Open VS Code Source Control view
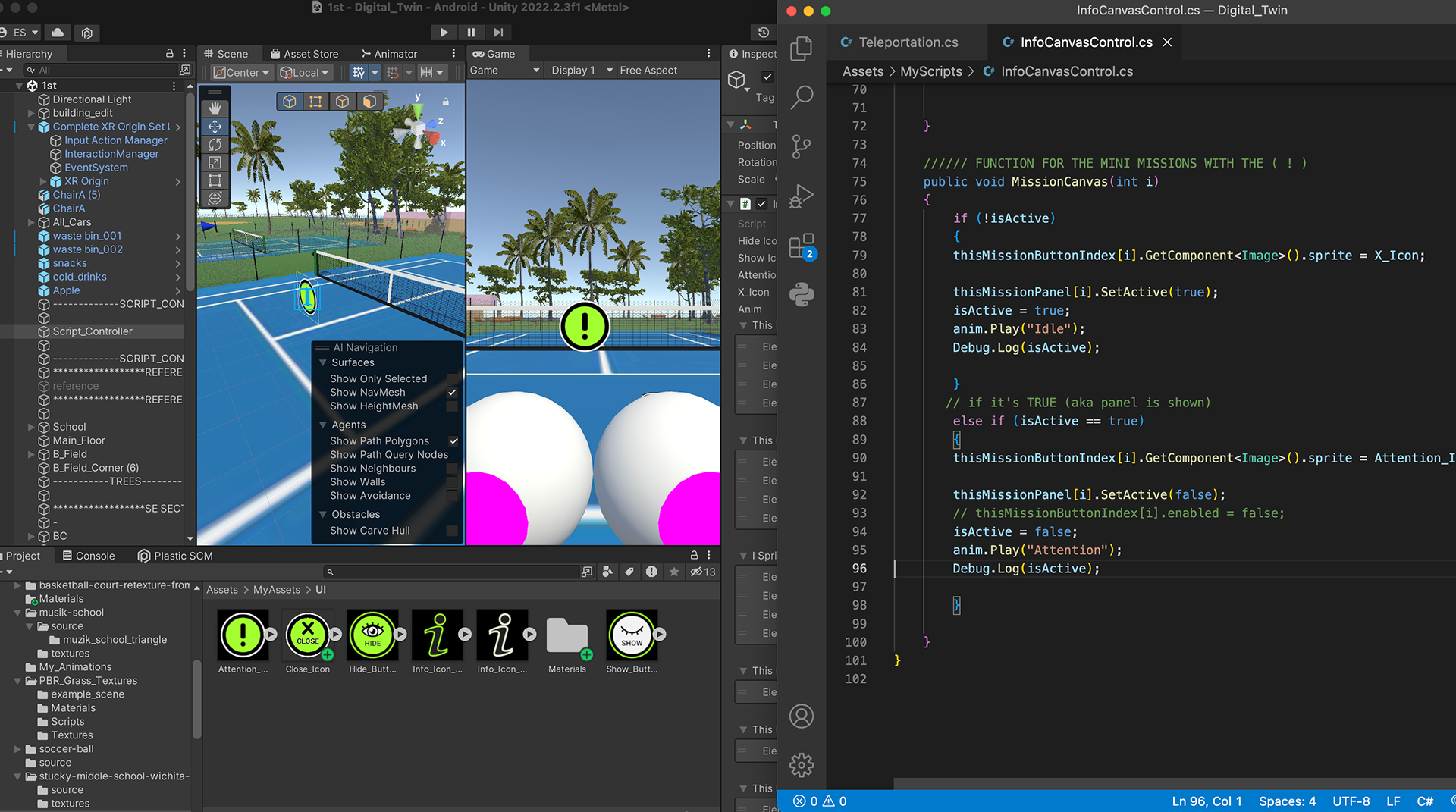This screenshot has width=1456, height=812. coord(802,146)
